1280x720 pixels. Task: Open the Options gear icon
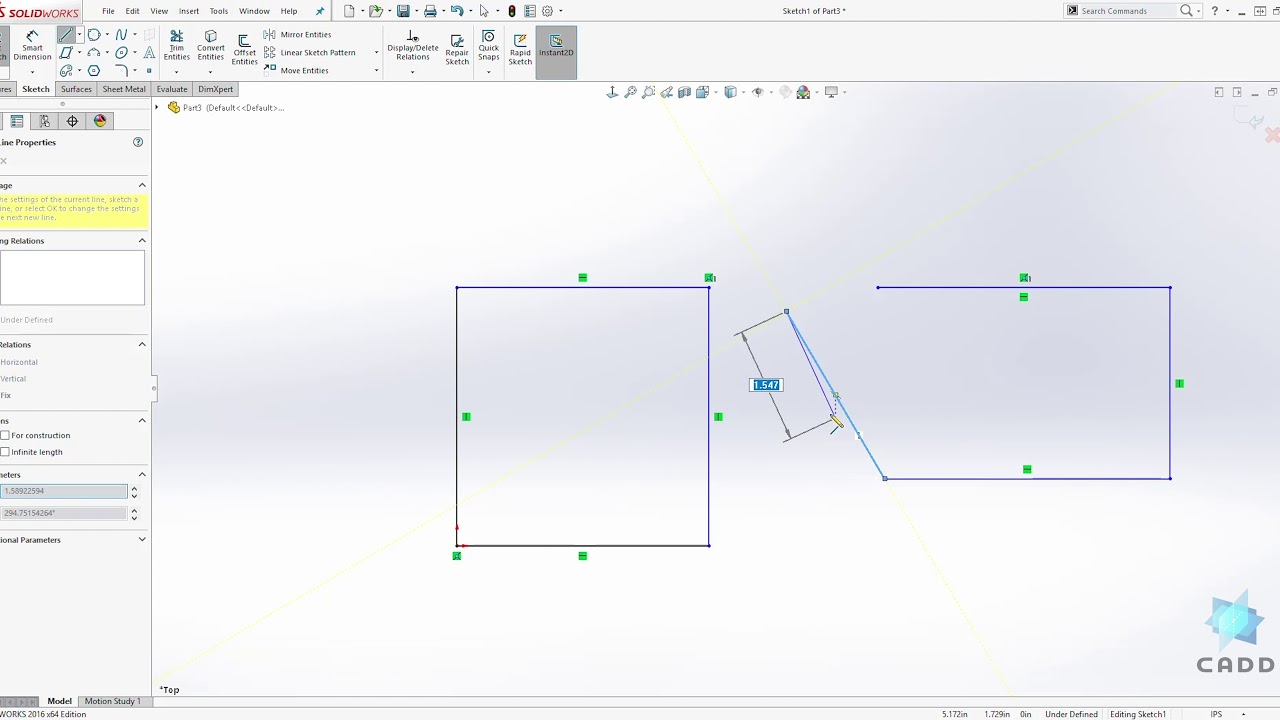click(x=547, y=11)
